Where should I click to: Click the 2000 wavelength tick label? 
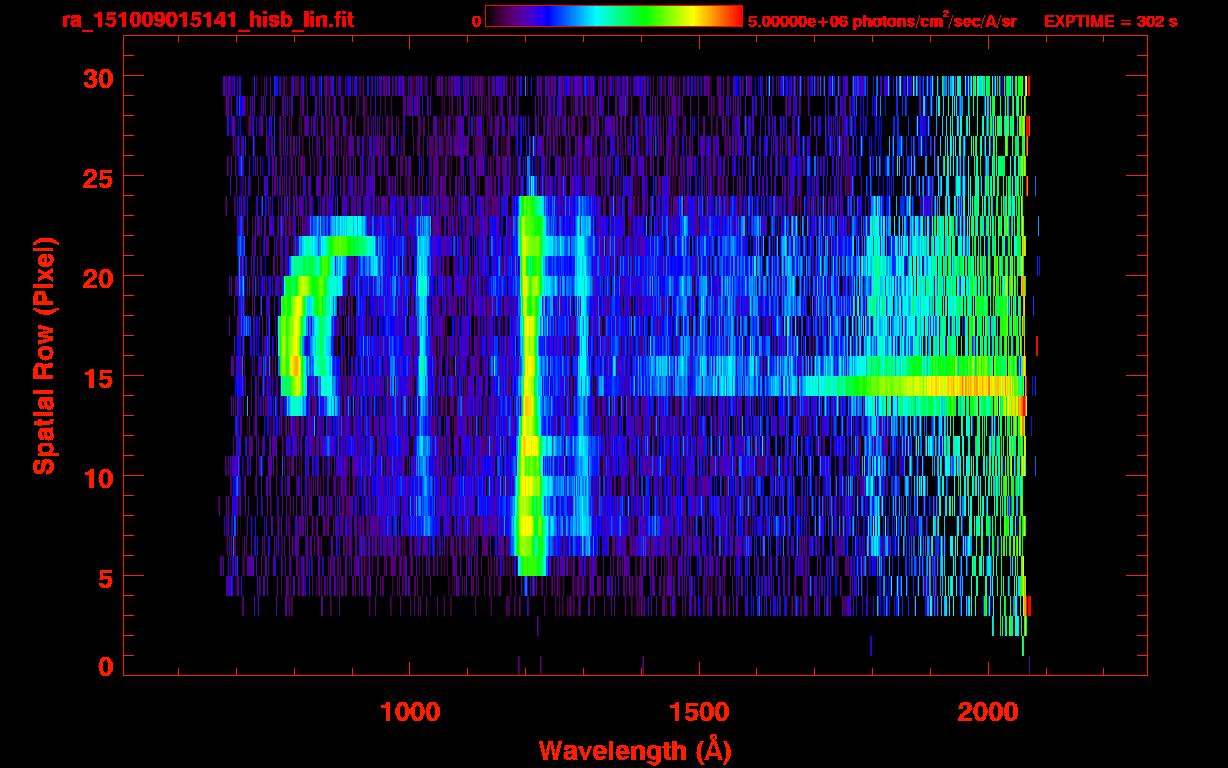pyautogui.click(x=987, y=712)
